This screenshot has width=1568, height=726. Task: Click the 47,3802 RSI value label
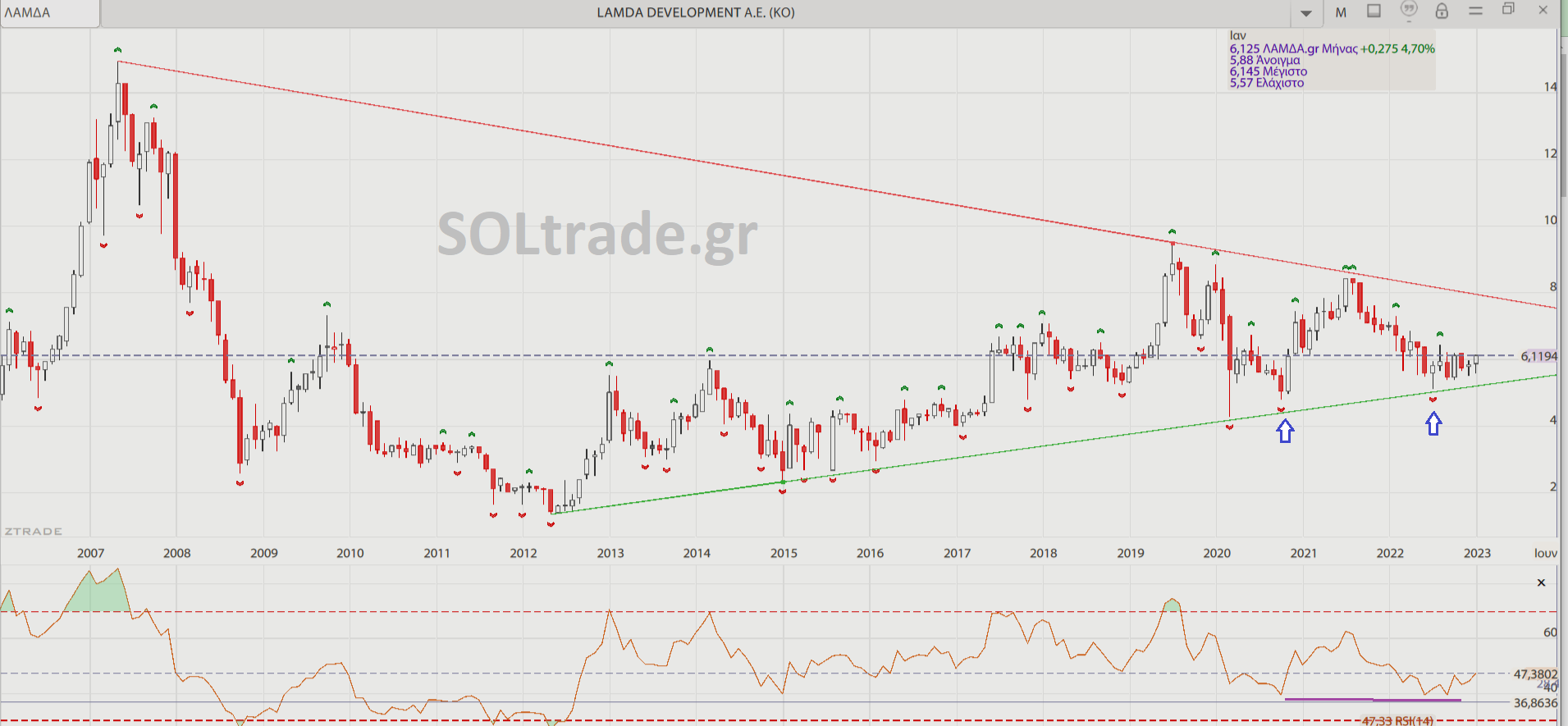tap(1535, 674)
